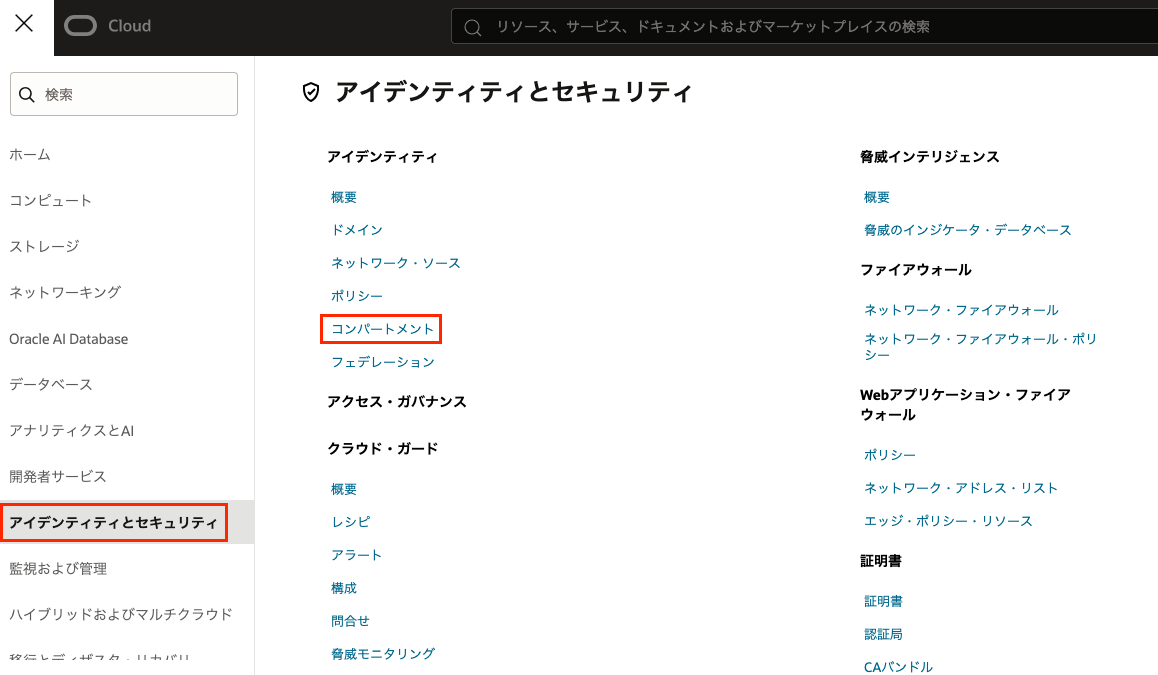
Task: Open 概要 under アイデンティティ
Action: 344,197
